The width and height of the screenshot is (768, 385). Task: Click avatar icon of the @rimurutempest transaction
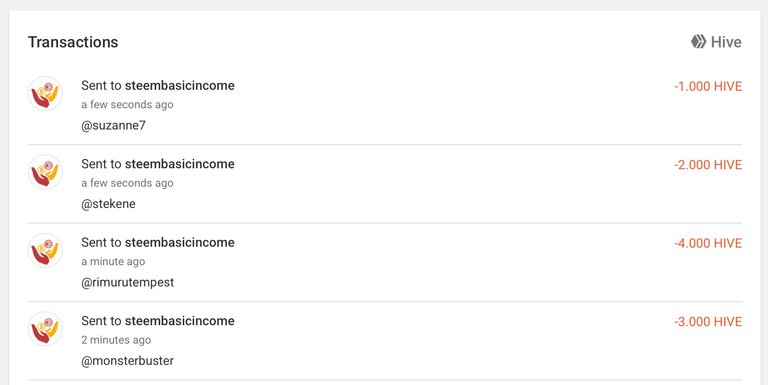(x=45, y=250)
